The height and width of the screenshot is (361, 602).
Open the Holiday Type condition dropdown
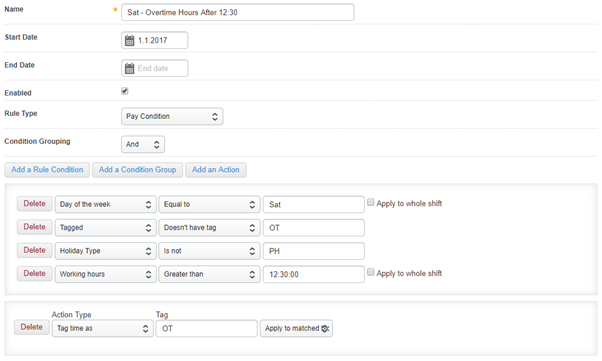(x=106, y=251)
